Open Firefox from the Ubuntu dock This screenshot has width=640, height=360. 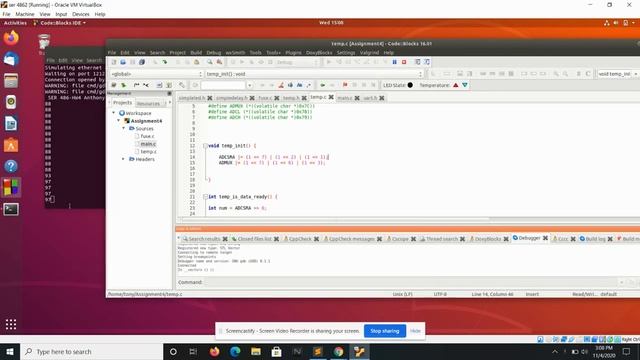pyautogui.click(x=11, y=38)
